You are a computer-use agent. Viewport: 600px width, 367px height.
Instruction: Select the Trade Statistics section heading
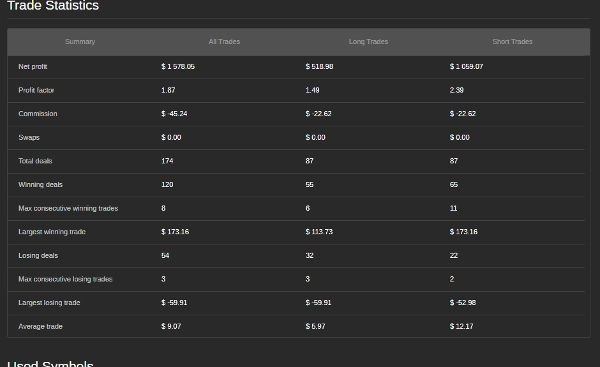tap(53, 6)
